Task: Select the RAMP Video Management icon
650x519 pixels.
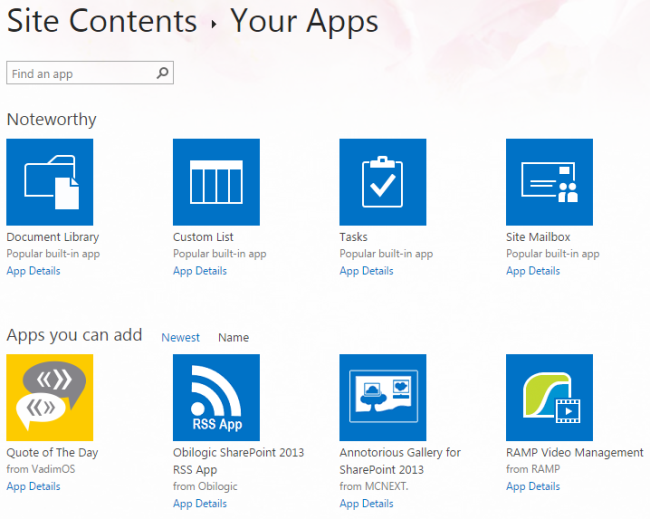Action: (549, 397)
